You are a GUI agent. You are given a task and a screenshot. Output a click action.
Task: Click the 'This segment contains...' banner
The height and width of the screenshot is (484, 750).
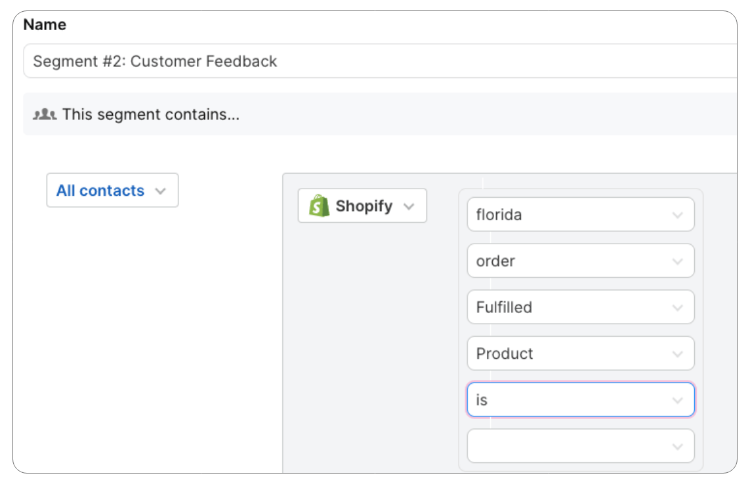(380, 114)
